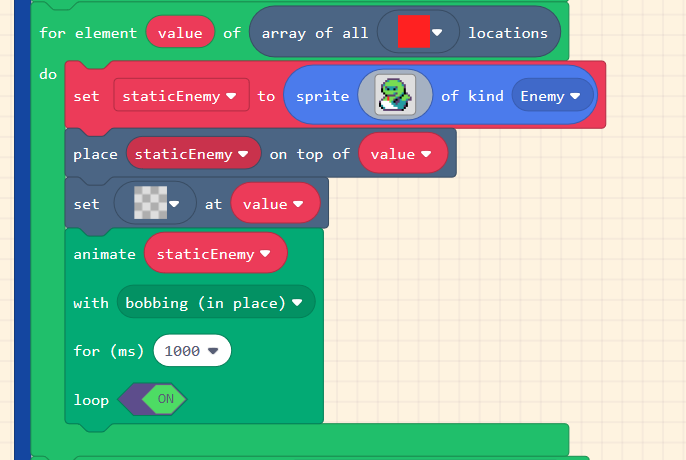Click the dropdown arrow beside red tile
Viewport: 686px width, 460px height.
(437, 33)
